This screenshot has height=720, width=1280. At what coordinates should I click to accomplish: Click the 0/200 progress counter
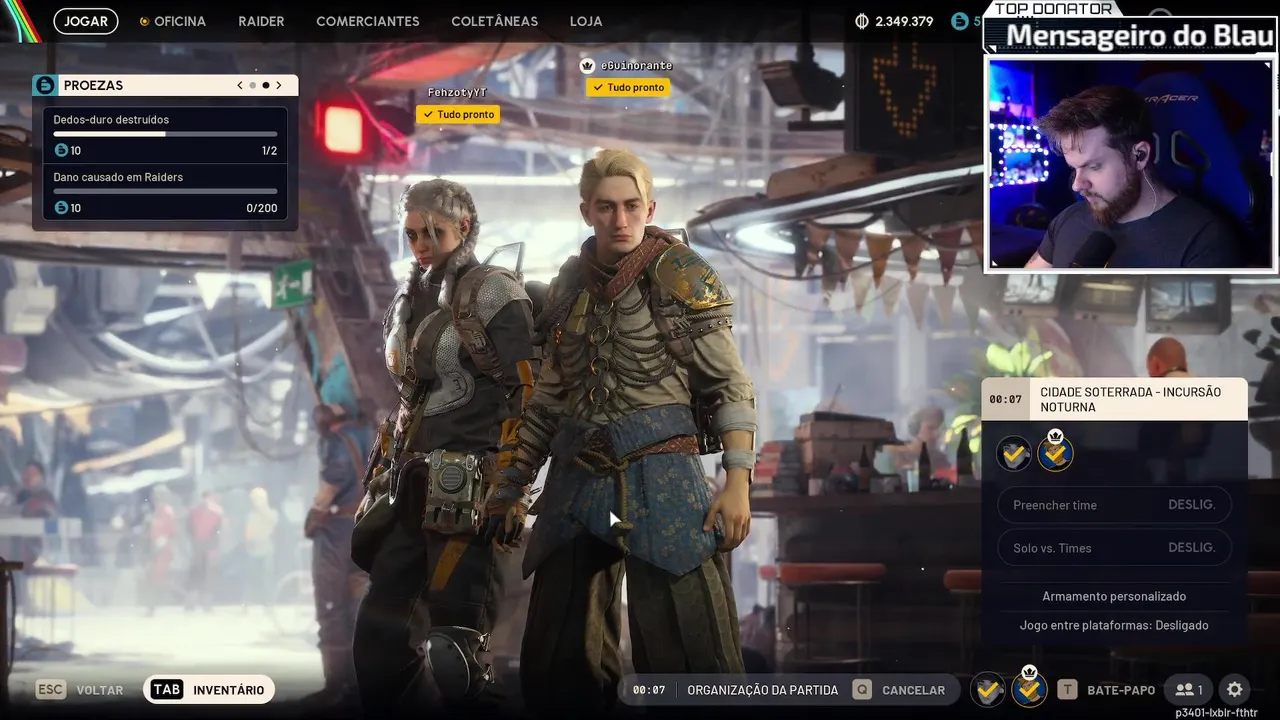pos(262,208)
